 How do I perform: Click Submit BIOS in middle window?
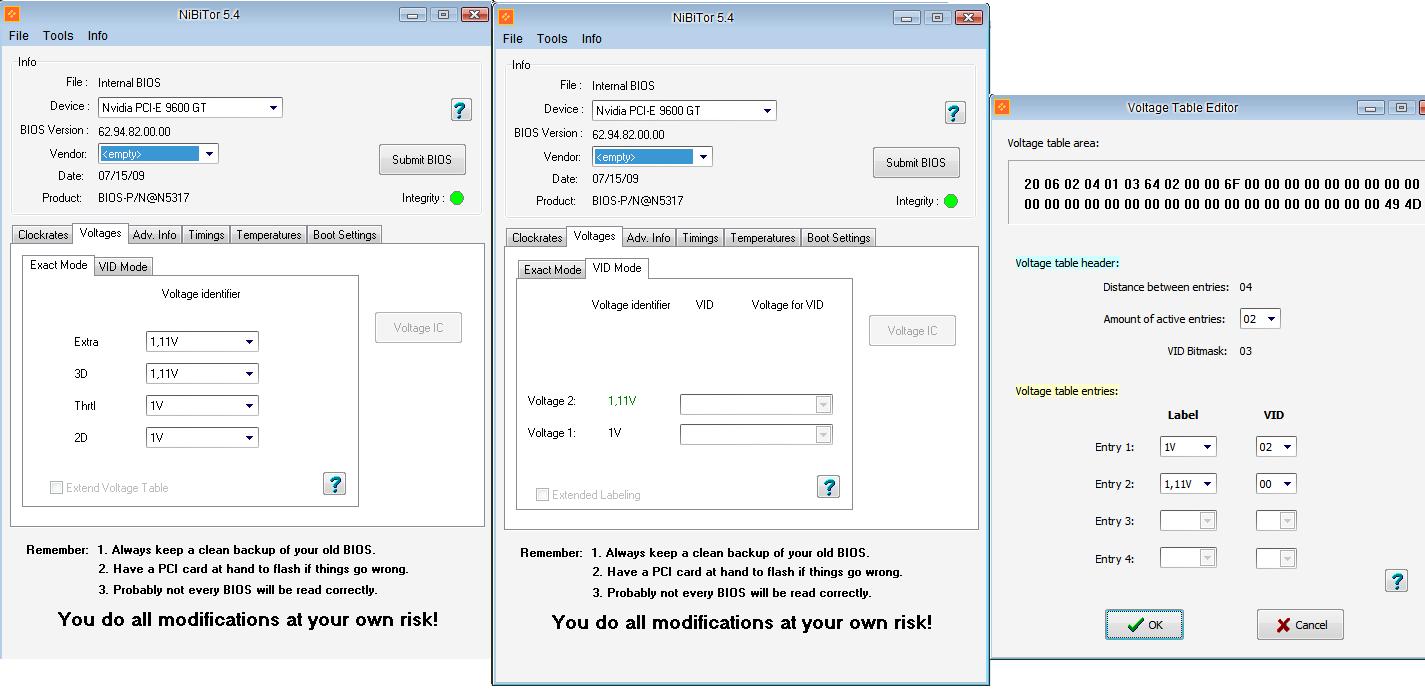(x=916, y=163)
